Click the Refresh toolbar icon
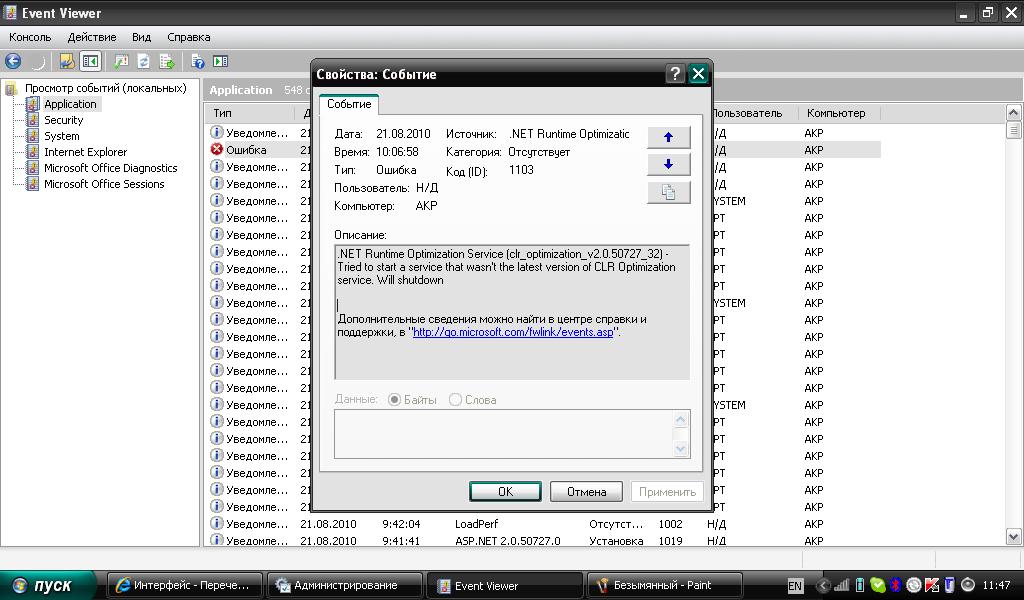This screenshot has width=1024, height=600. [144, 61]
